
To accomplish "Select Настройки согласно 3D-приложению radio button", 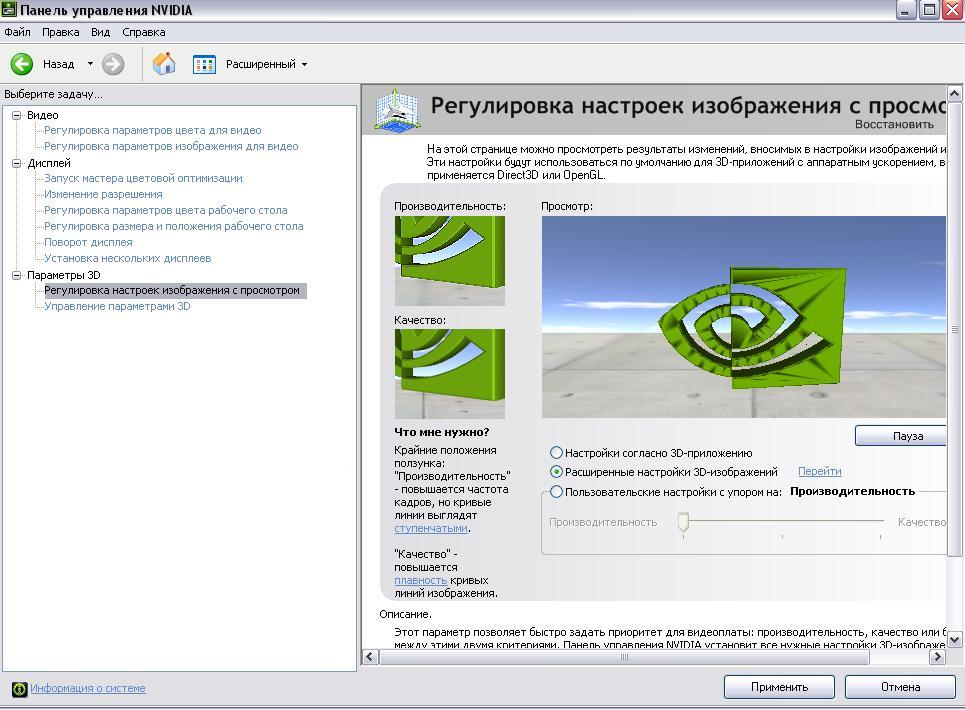I will point(556,453).
